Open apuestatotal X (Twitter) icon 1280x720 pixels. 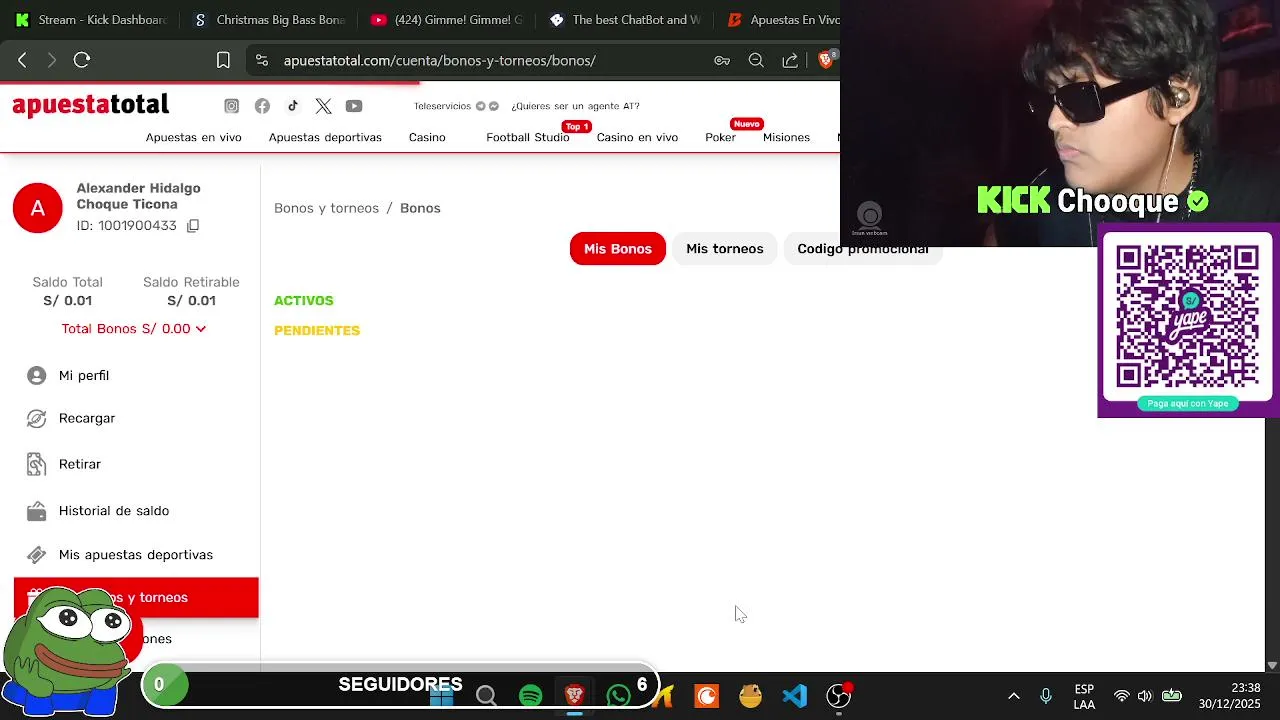(323, 106)
